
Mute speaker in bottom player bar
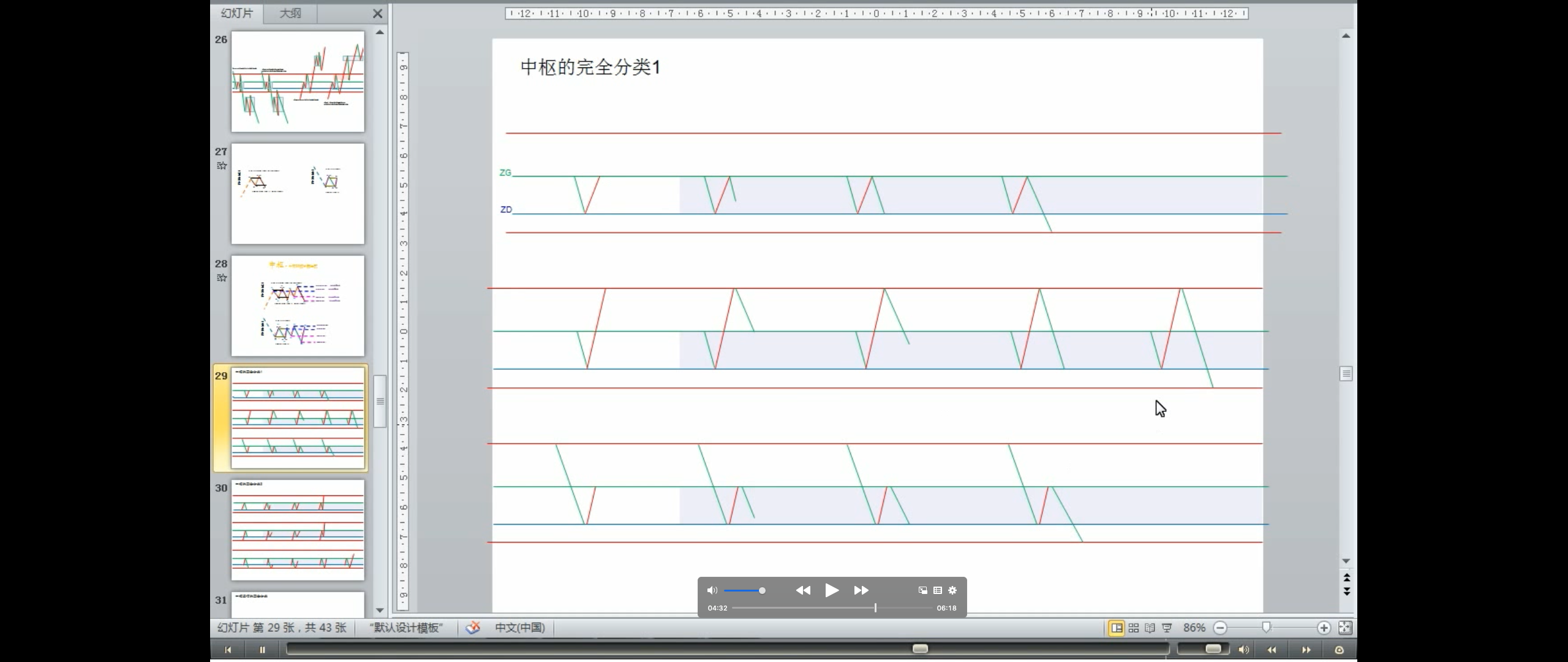point(1243,650)
